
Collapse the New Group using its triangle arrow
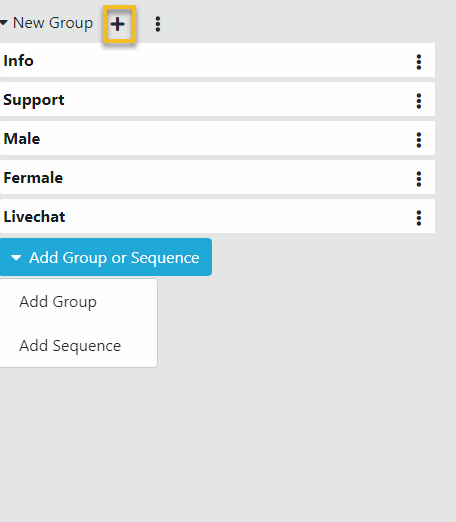(4, 23)
